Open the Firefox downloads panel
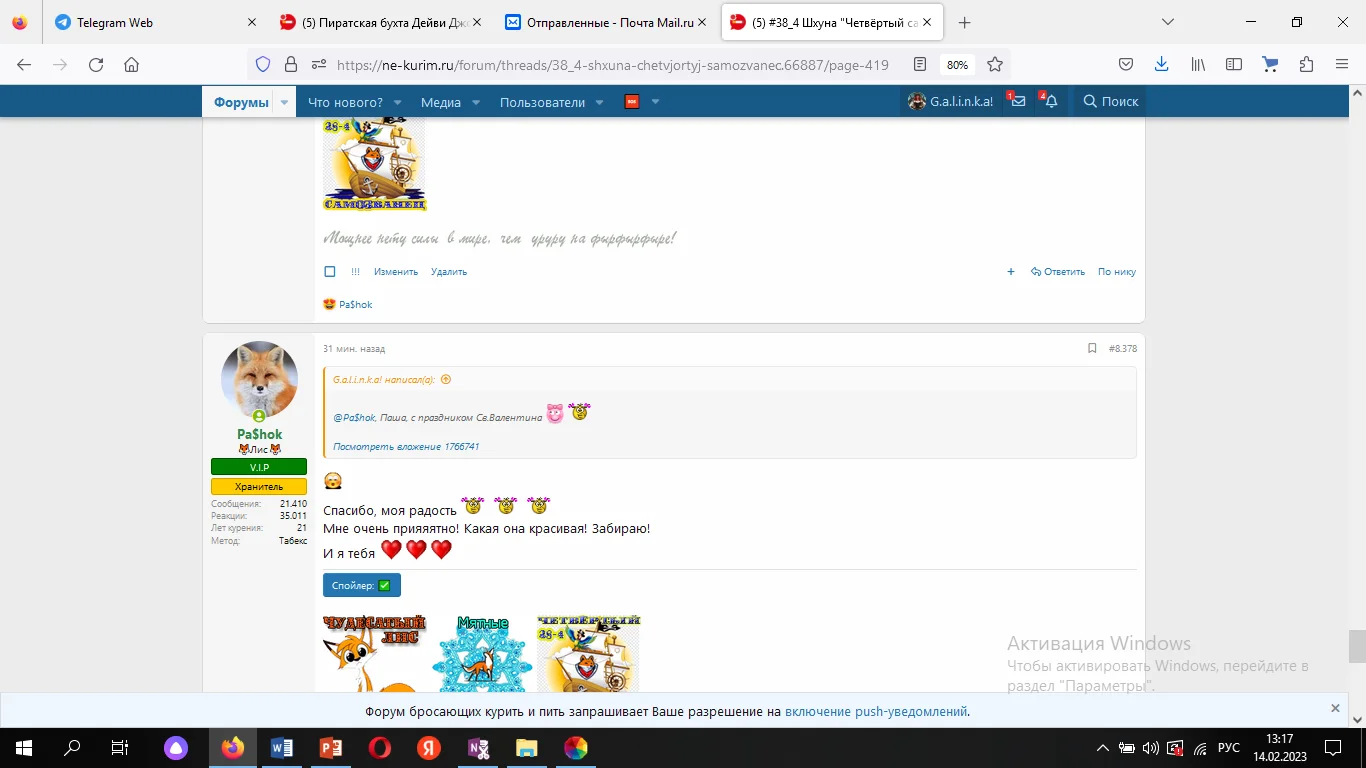Image resolution: width=1366 pixels, height=768 pixels. point(1161,64)
